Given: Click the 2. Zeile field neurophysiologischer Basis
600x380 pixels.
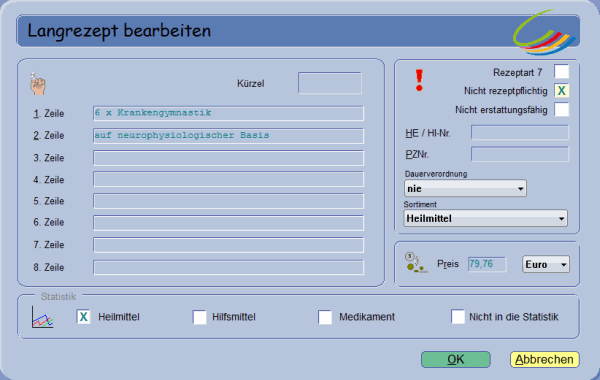Looking at the screenshot, I should (x=228, y=135).
